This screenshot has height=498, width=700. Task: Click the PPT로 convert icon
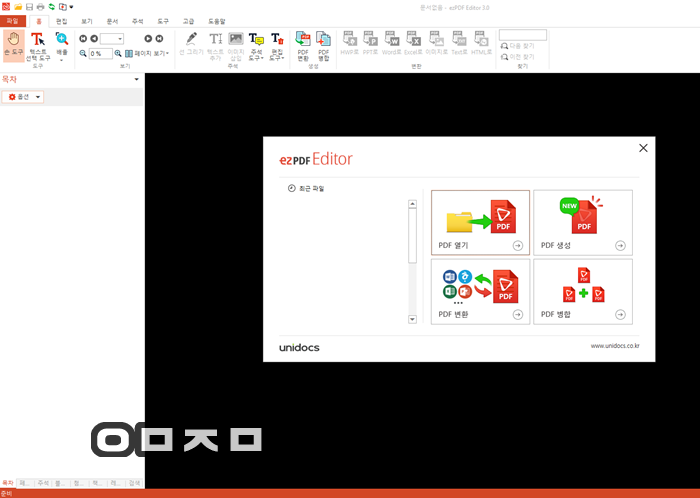pos(371,44)
